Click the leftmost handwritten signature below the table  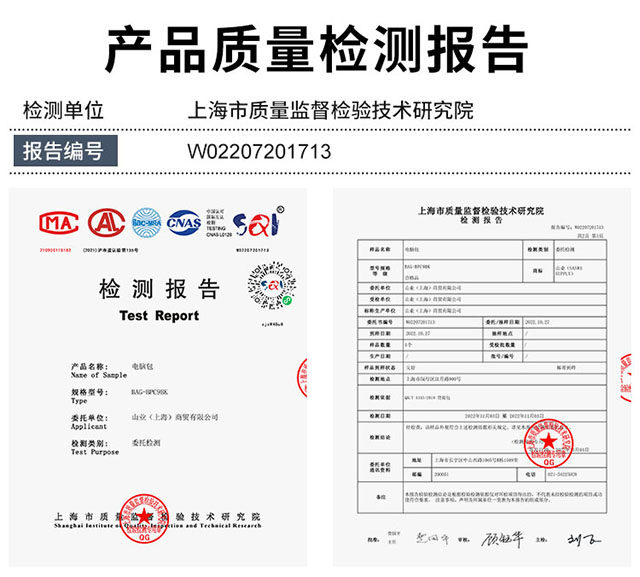(x=433, y=539)
